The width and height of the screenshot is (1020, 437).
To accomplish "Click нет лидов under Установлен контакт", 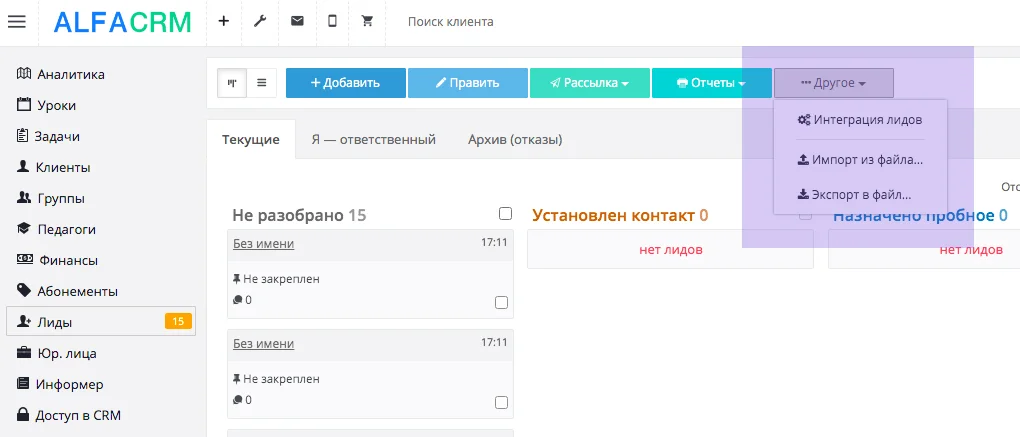I will coord(671,250).
